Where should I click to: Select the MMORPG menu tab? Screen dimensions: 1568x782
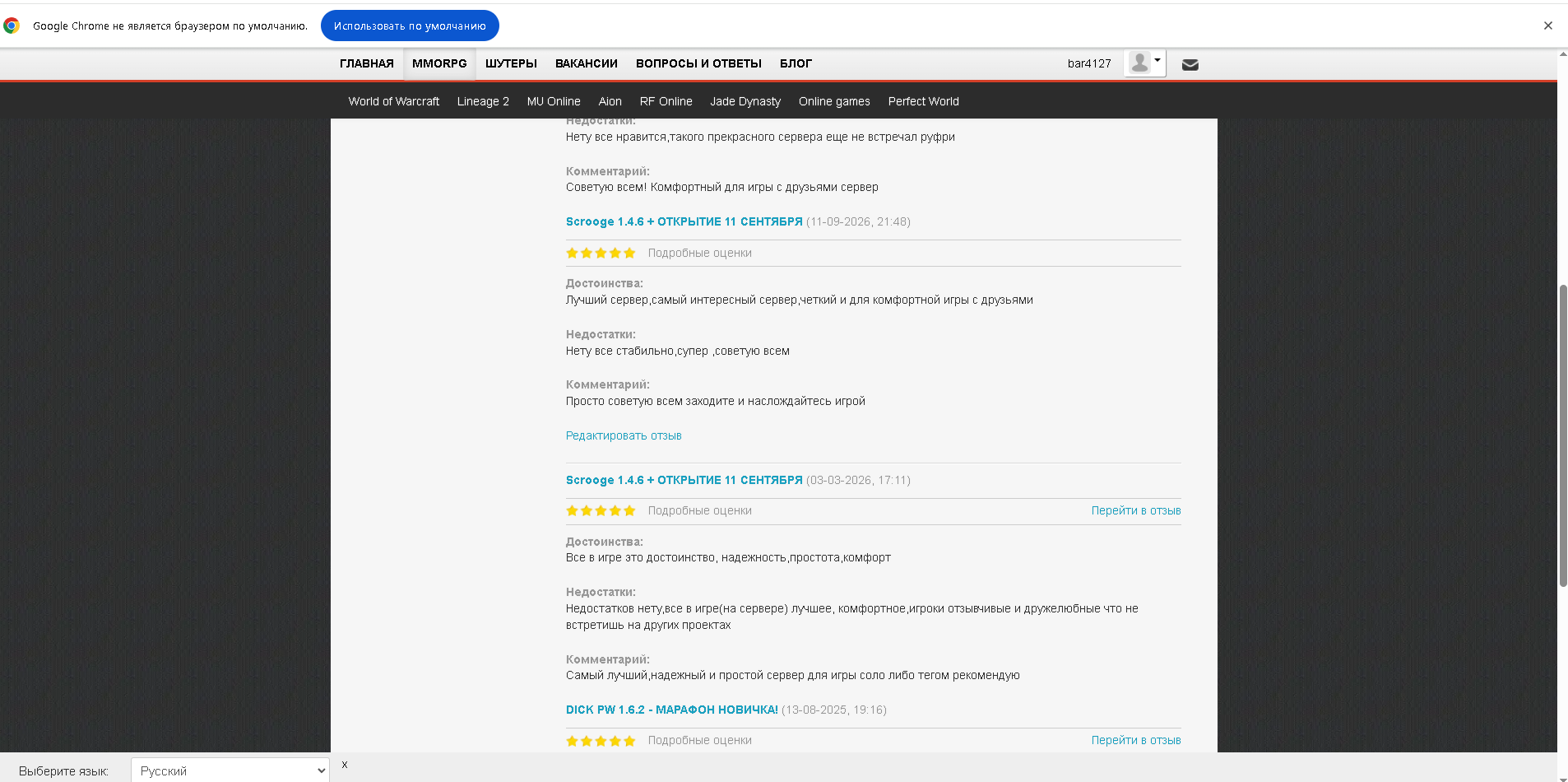(439, 63)
